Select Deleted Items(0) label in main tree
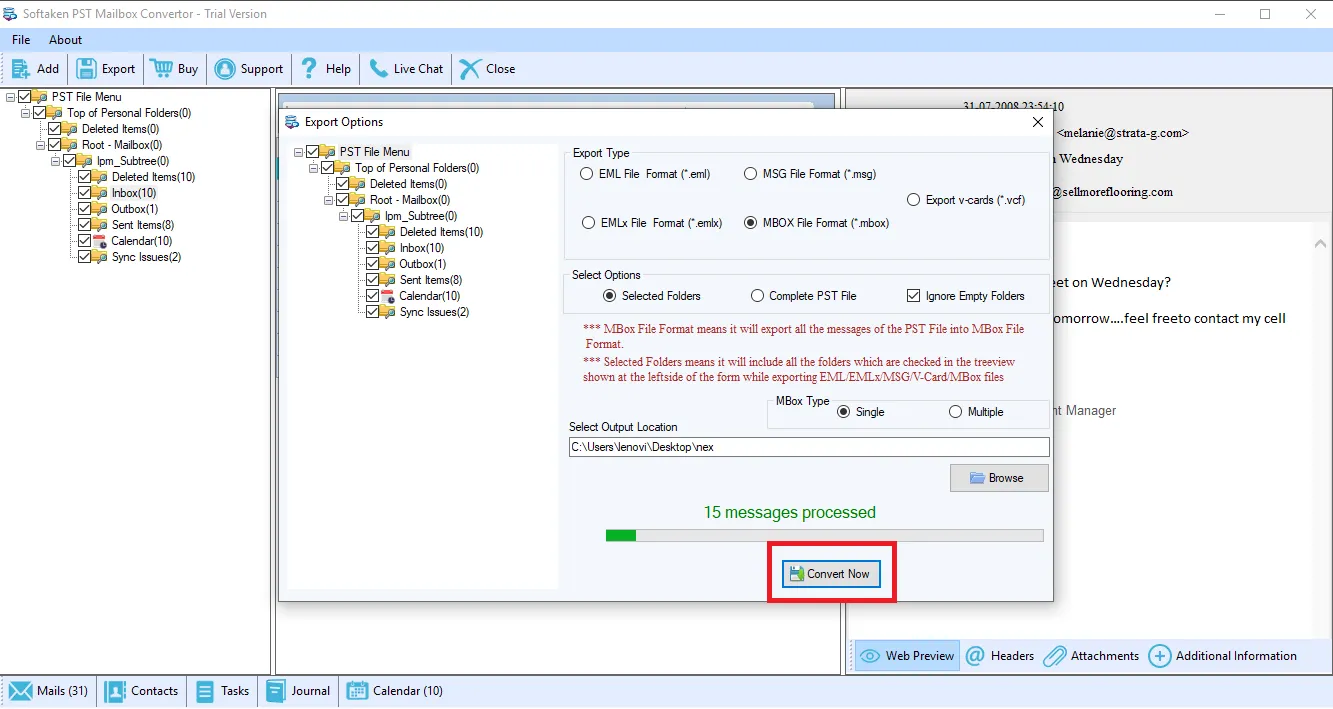1333x709 pixels. coord(120,129)
